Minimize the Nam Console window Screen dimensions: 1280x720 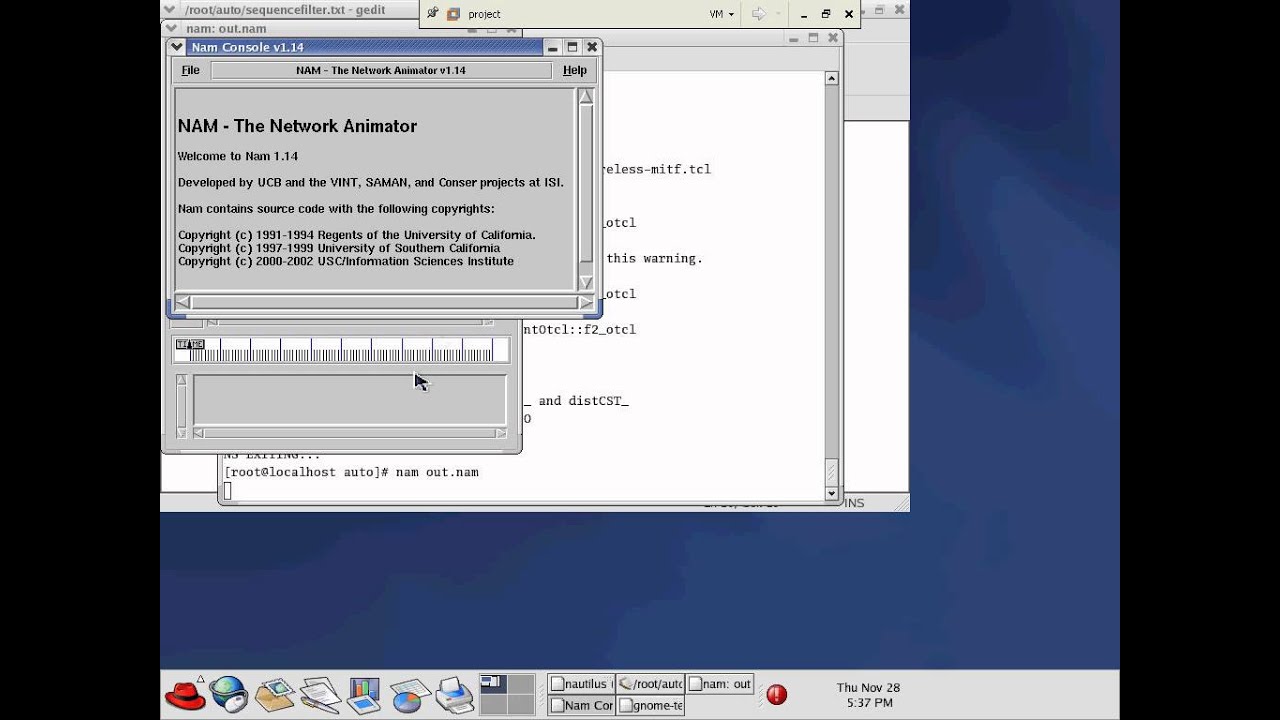click(x=552, y=47)
